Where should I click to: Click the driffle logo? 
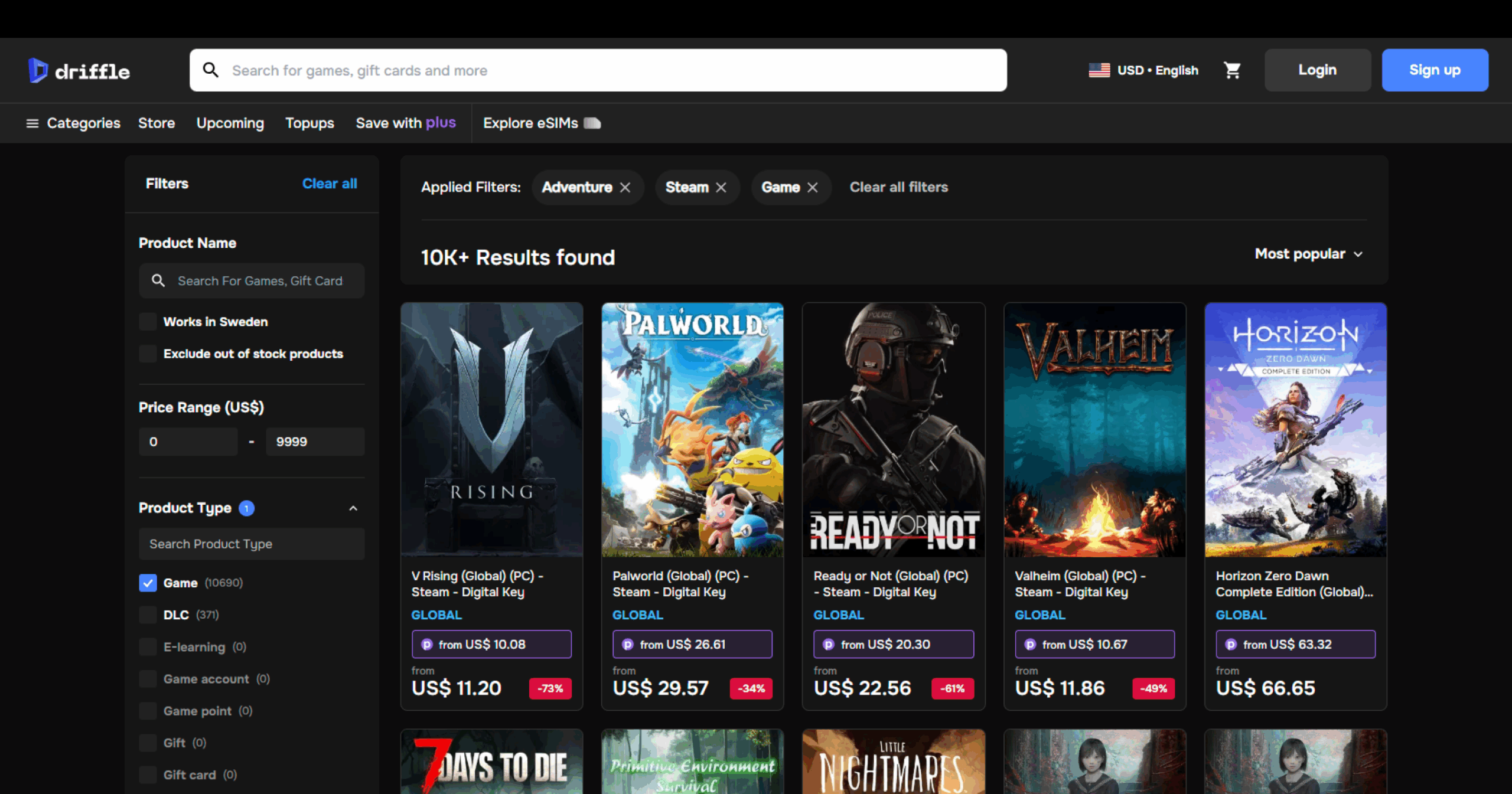pos(79,71)
